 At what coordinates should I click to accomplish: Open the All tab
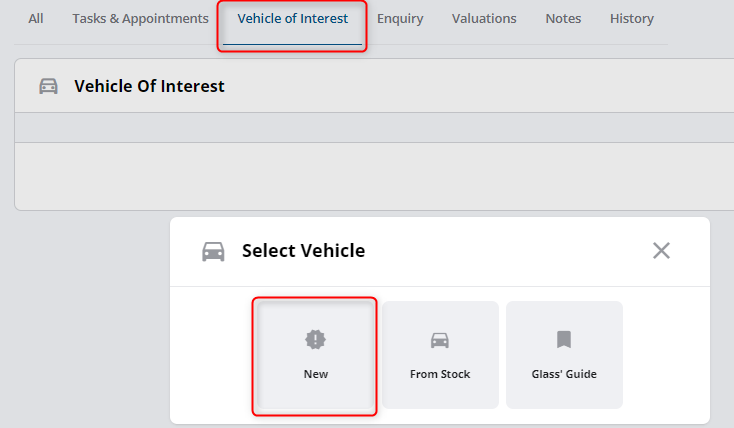(36, 19)
